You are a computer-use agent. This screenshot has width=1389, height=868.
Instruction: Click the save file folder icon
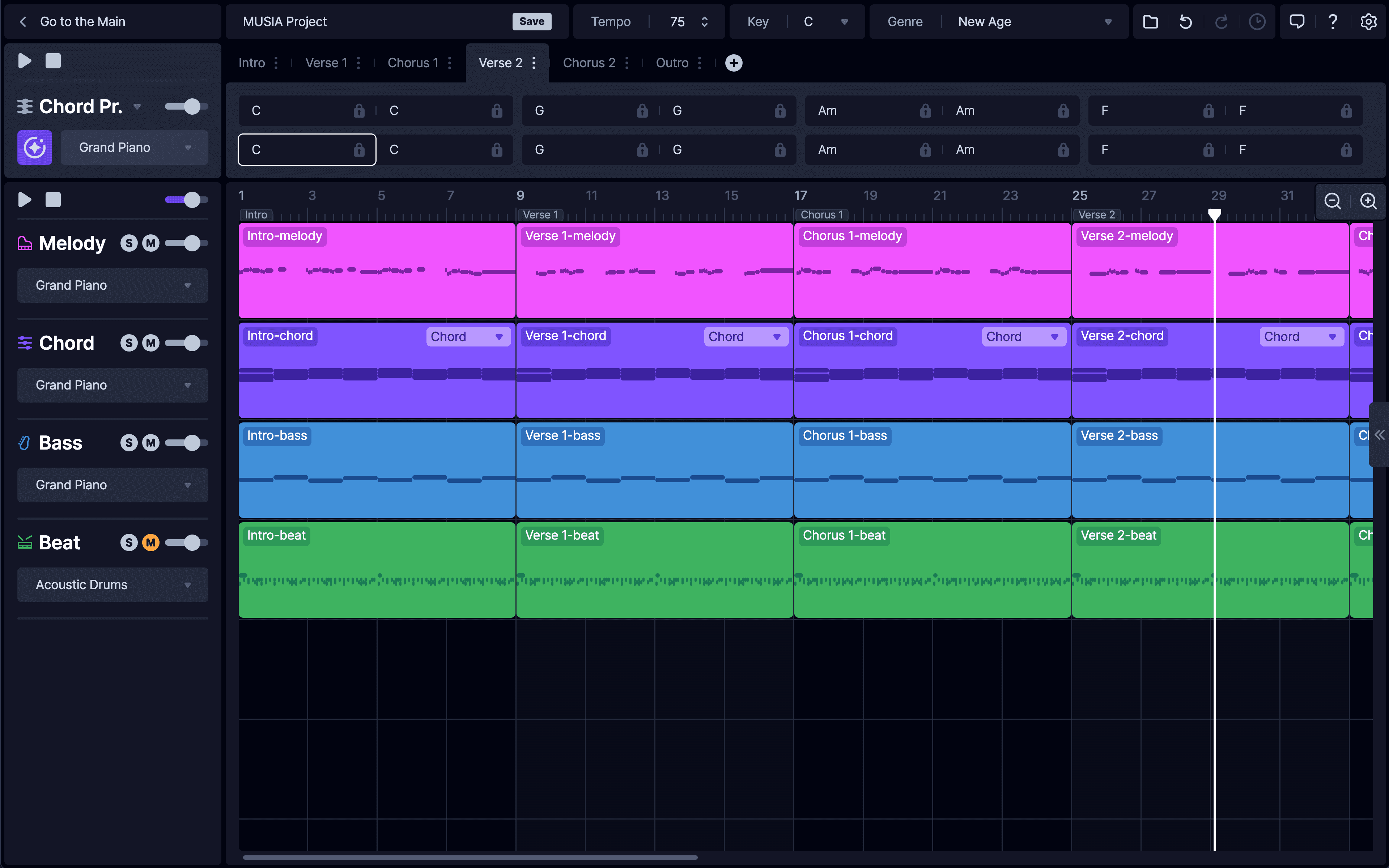(1151, 21)
